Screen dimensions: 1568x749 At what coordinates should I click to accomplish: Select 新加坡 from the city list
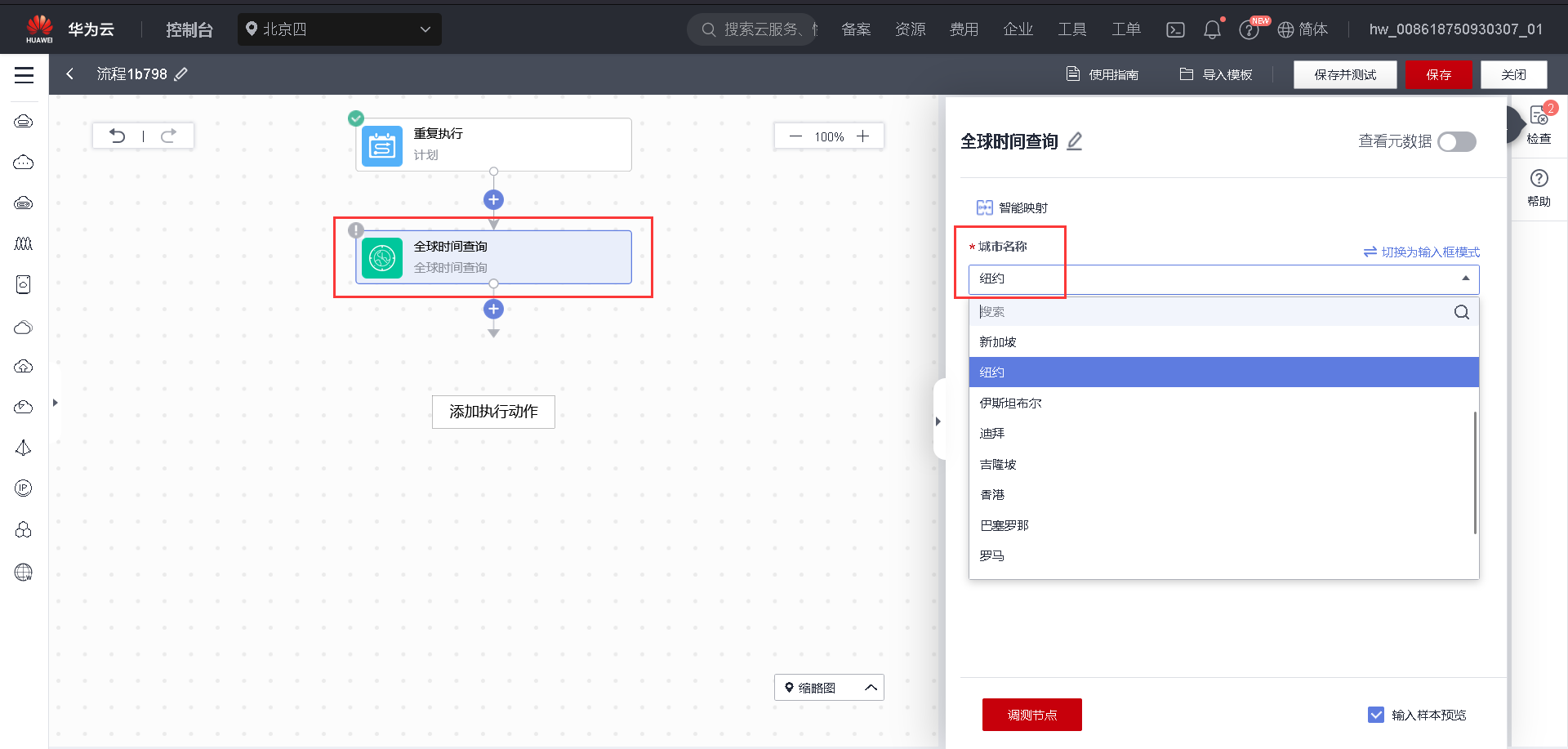coord(998,341)
